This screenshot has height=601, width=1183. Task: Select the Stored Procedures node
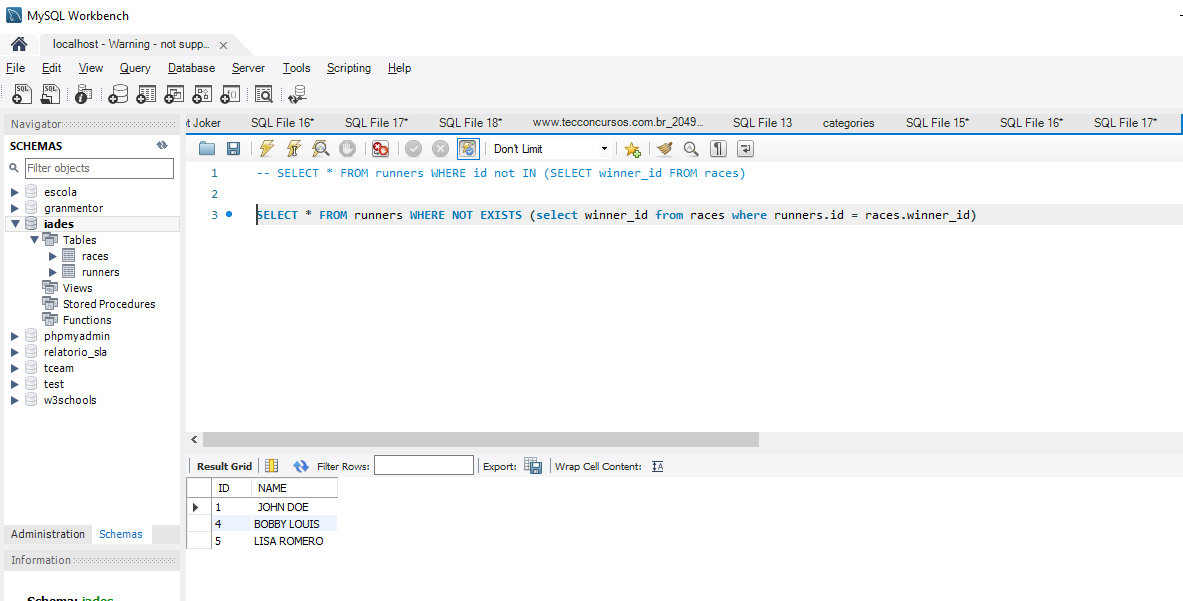click(x=109, y=304)
